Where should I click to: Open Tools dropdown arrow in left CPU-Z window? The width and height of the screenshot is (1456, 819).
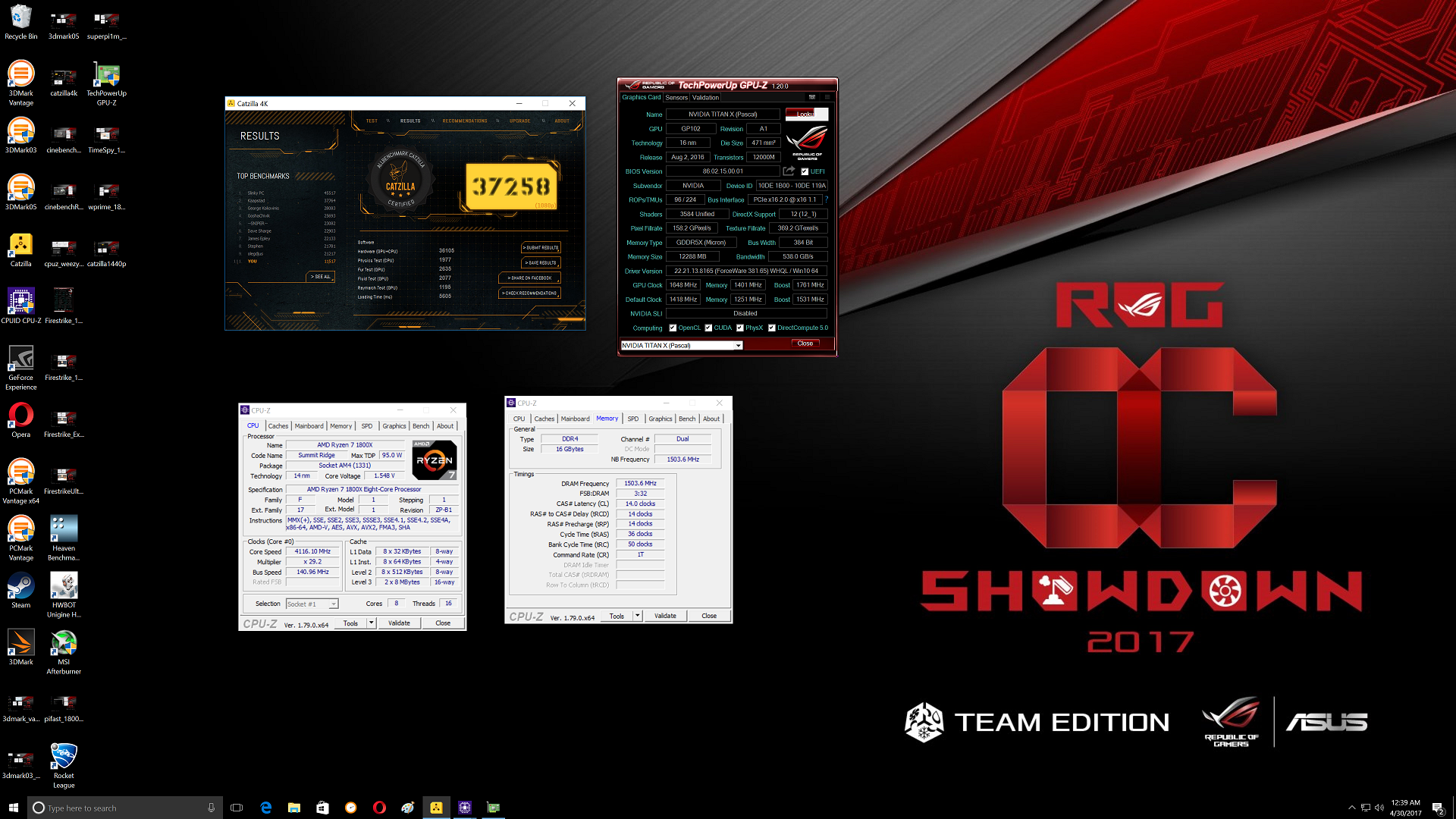point(372,623)
